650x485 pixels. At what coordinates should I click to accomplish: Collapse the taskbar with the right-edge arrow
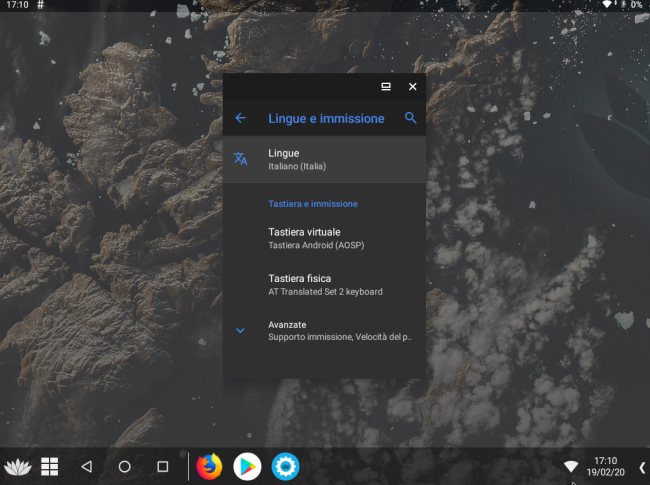tap(641, 466)
